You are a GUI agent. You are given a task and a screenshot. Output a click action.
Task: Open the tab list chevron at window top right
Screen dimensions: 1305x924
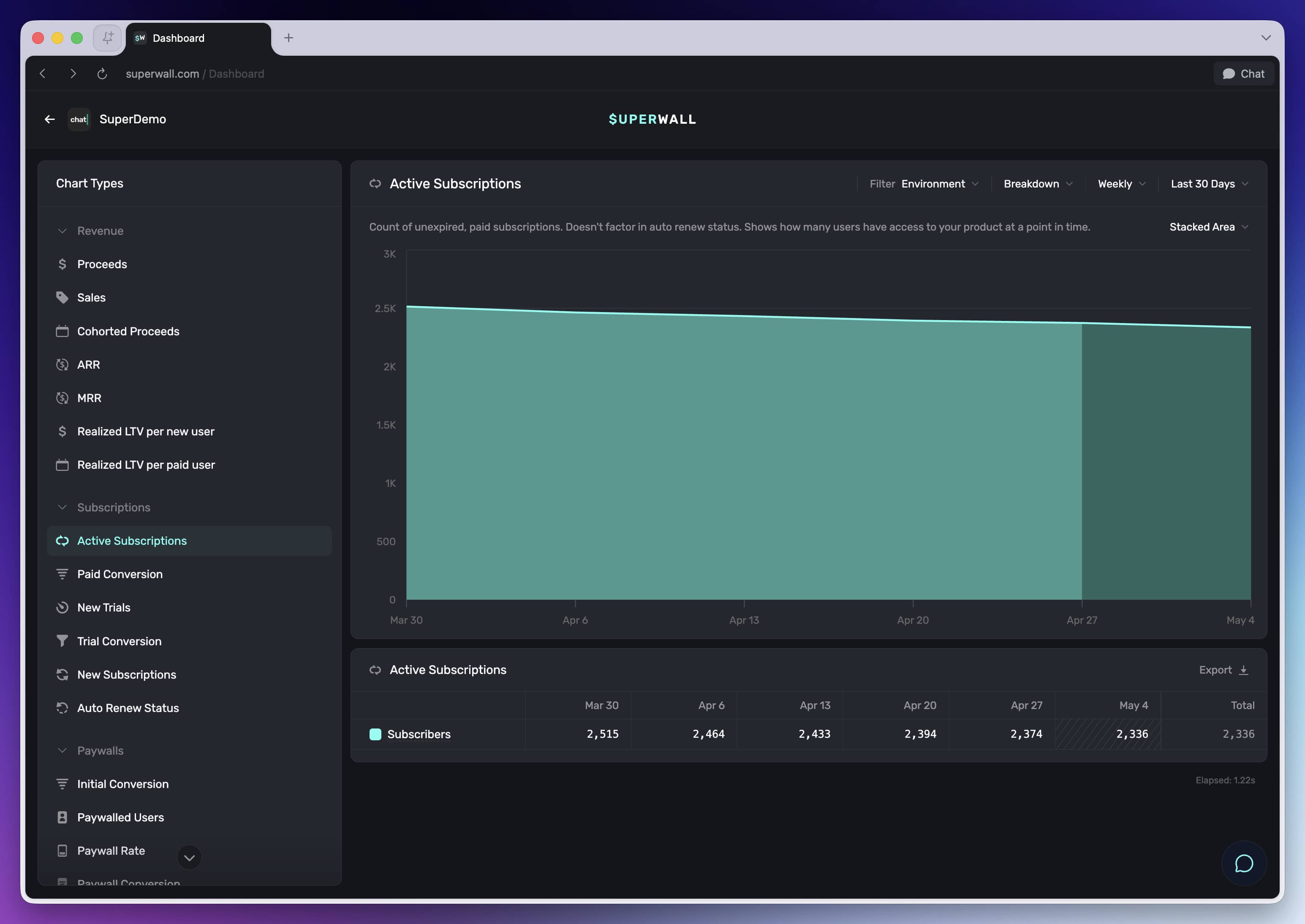pyautogui.click(x=1266, y=38)
